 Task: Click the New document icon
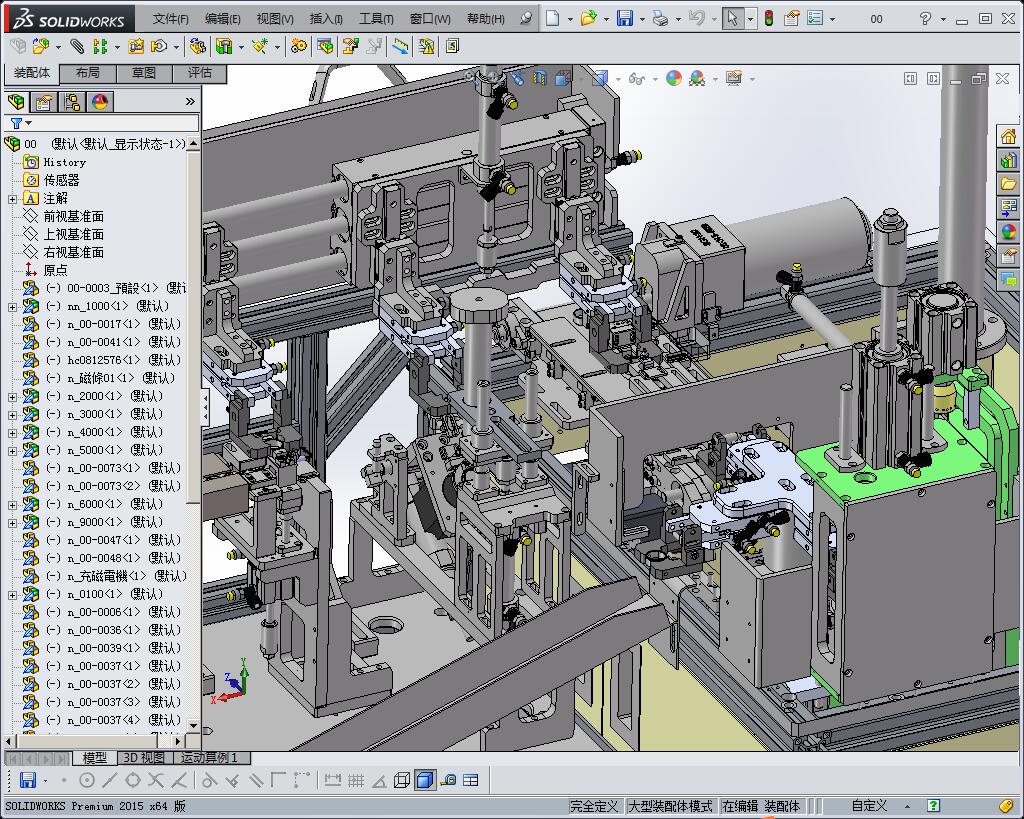pos(552,18)
